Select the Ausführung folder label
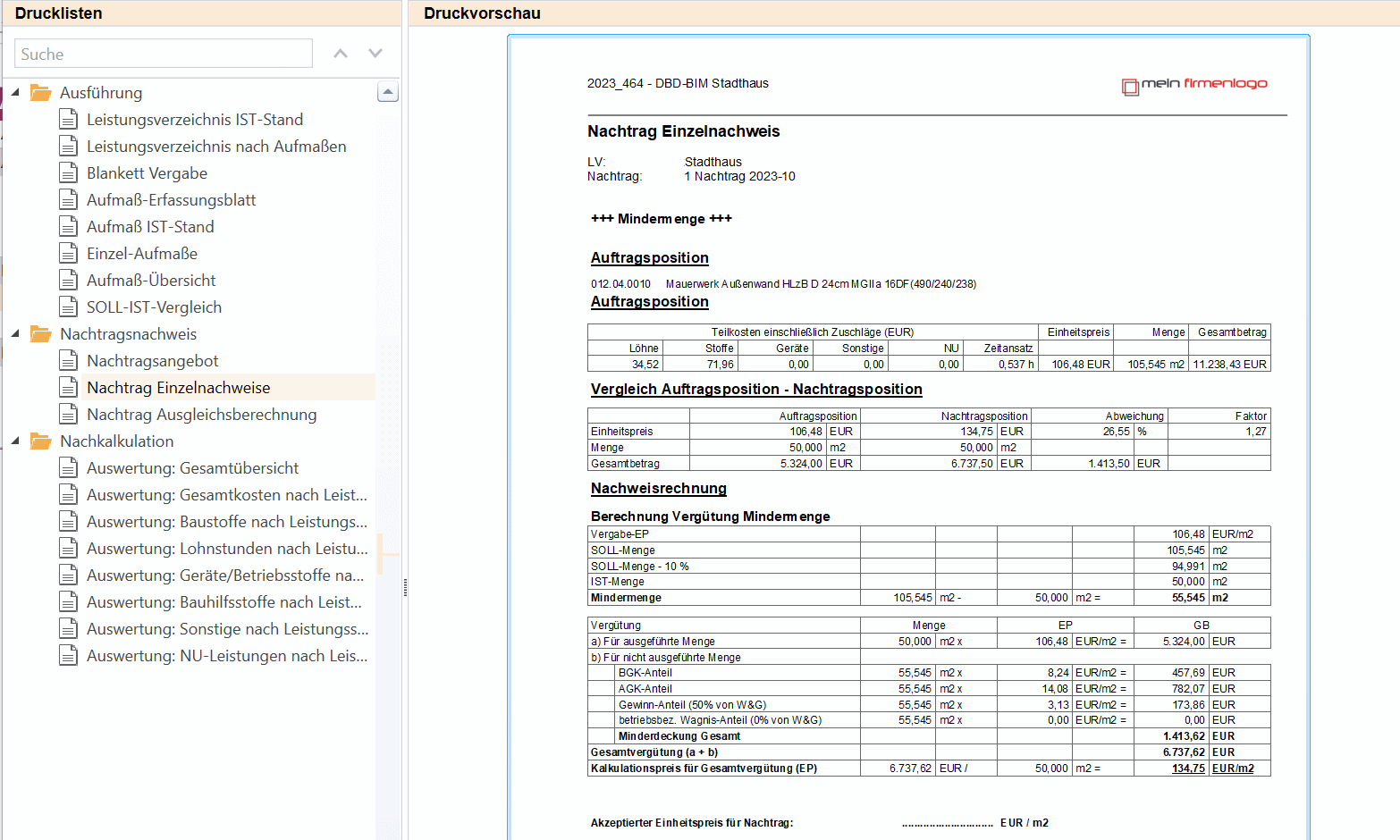This screenshot has height=840, width=1400. (x=101, y=93)
